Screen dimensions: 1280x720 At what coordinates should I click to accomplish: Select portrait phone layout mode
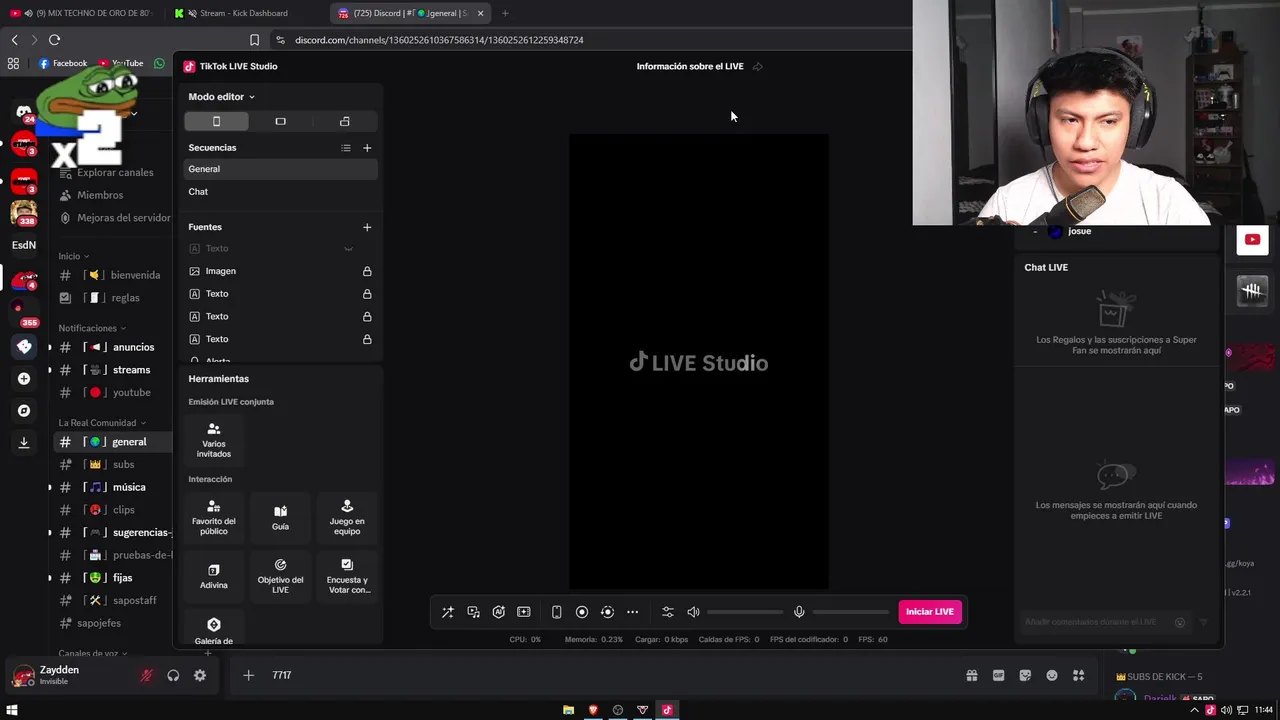[x=216, y=121]
